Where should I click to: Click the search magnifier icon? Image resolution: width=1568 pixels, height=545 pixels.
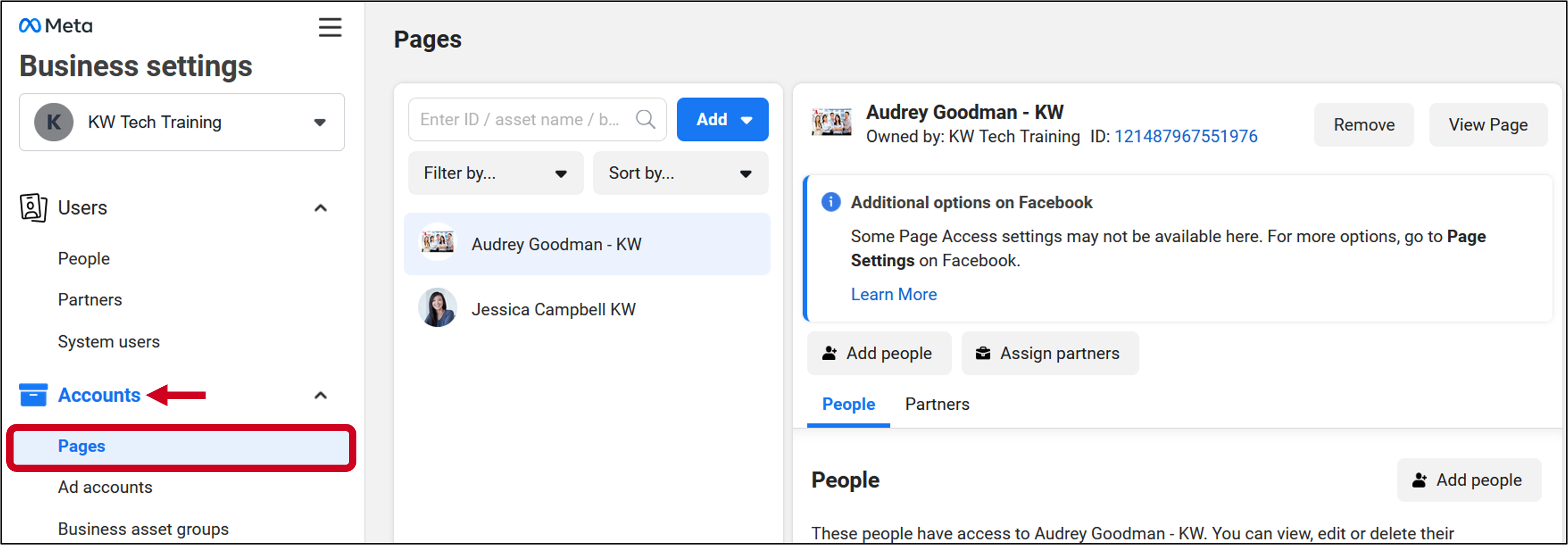(645, 120)
